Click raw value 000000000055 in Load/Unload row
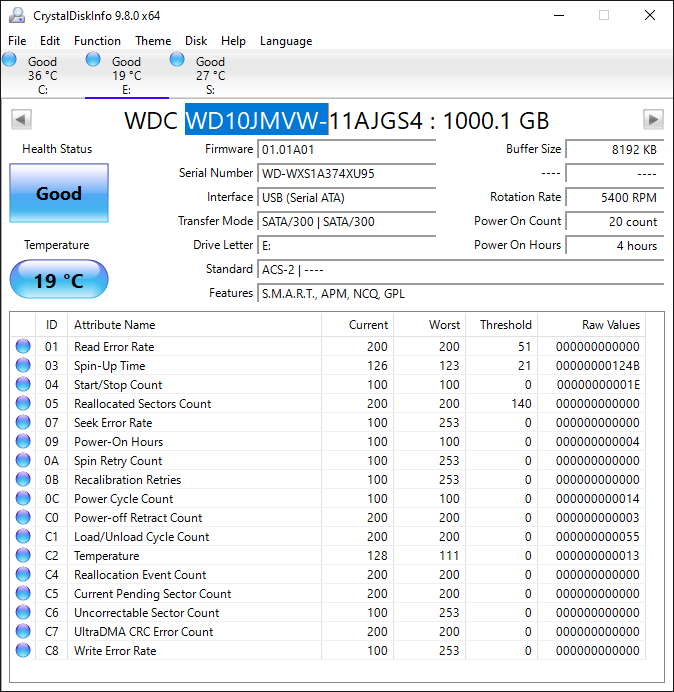 (x=598, y=537)
